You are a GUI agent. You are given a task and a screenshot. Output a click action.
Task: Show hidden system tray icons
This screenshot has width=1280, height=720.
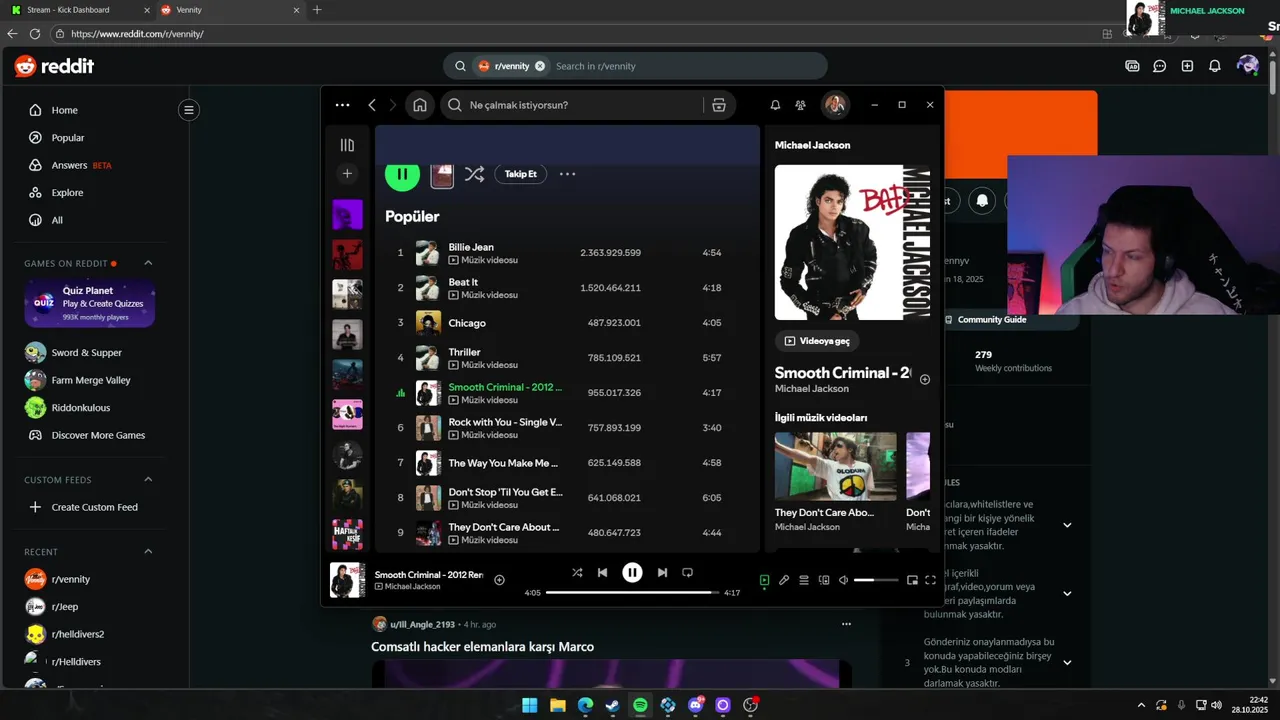(x=1141, y=705)
